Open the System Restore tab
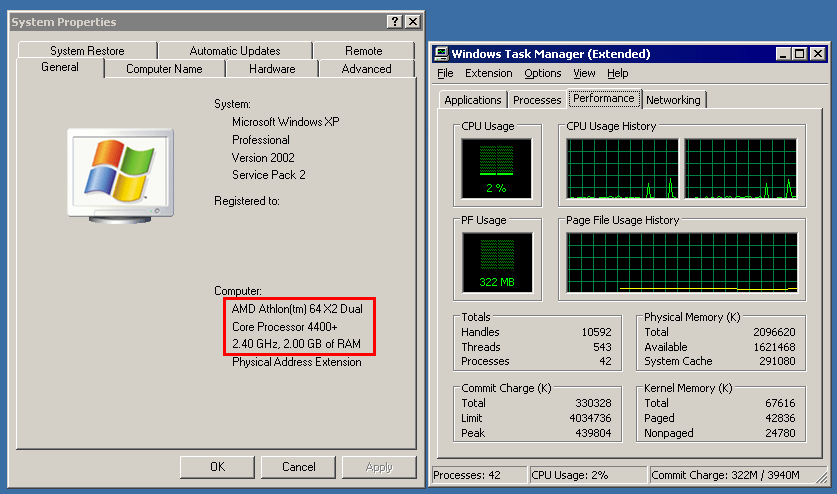 click(x=87, y=51)
